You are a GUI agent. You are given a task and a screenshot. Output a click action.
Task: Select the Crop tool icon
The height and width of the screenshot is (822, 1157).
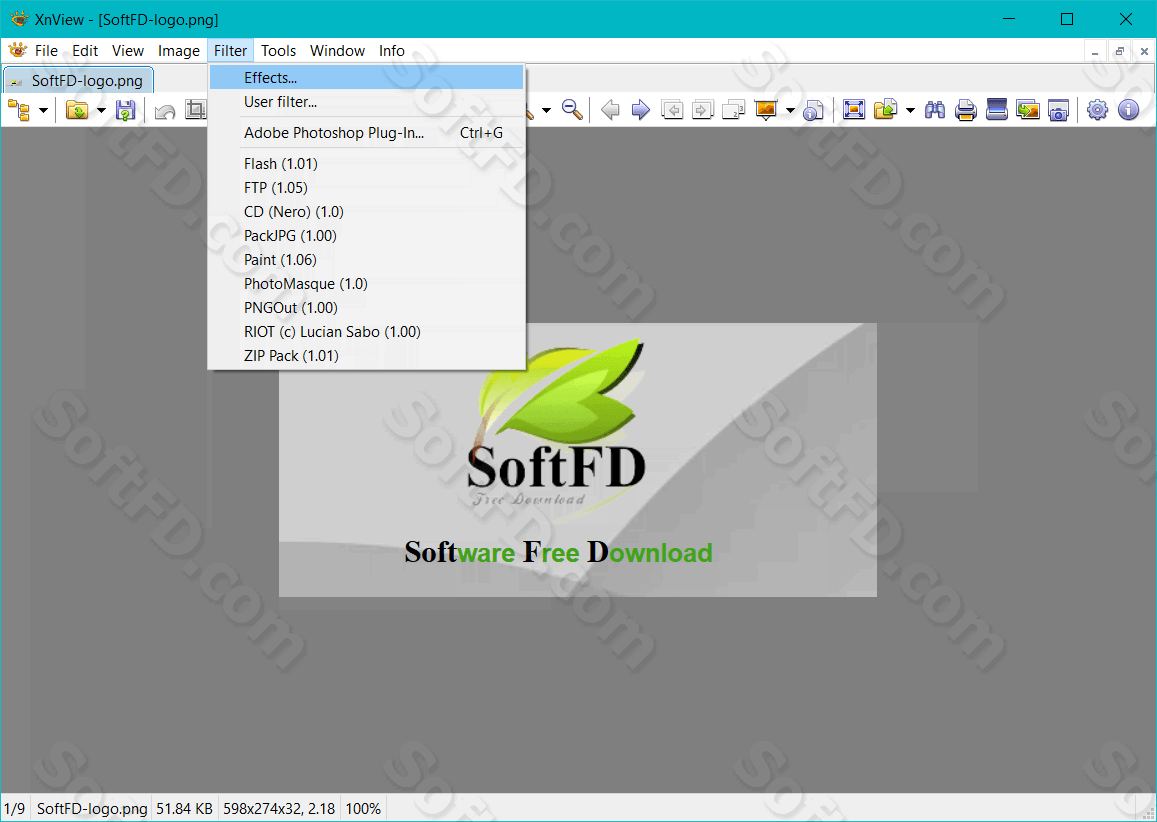pyautogui.click(x=196, y=111)
